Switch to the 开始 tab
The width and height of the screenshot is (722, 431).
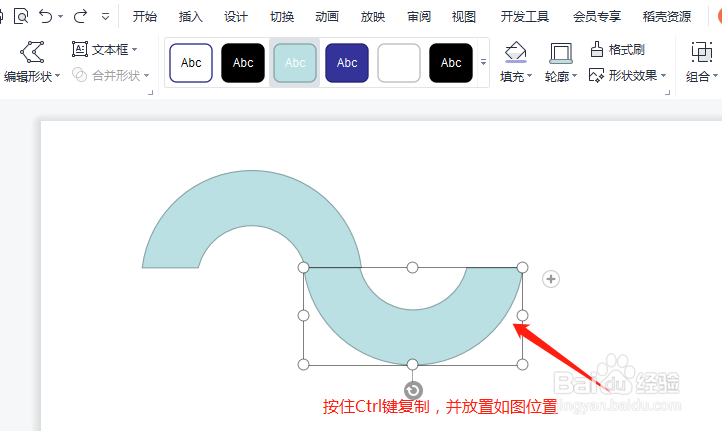(145, 17)
